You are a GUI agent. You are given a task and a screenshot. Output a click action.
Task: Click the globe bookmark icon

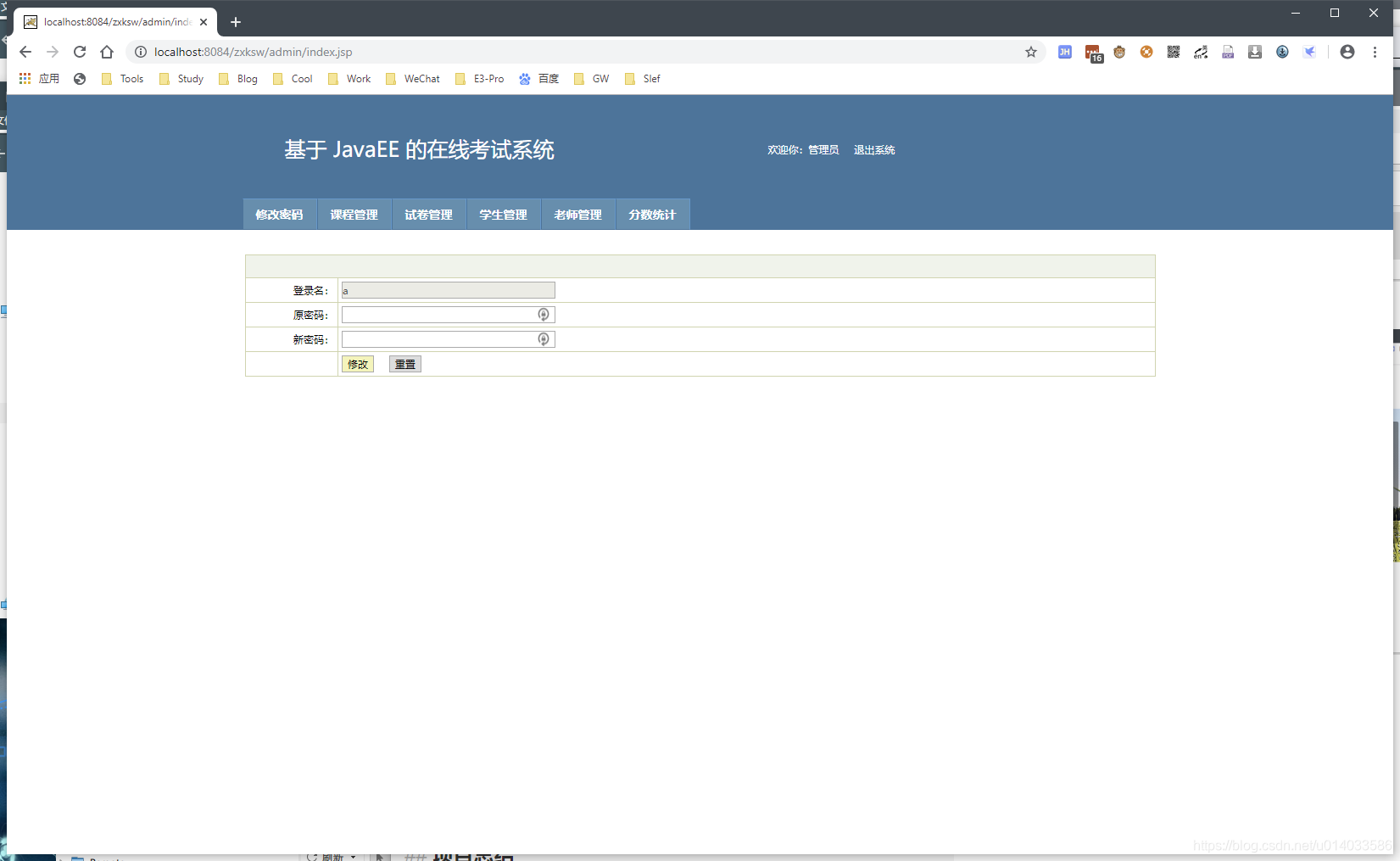[x=80, y=79]
